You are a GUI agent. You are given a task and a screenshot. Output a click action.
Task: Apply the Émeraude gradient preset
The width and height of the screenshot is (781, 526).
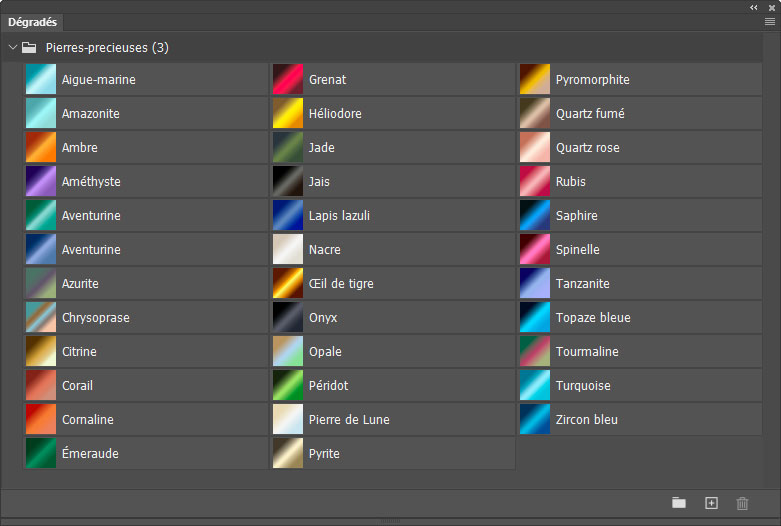[x=41, y=454]
